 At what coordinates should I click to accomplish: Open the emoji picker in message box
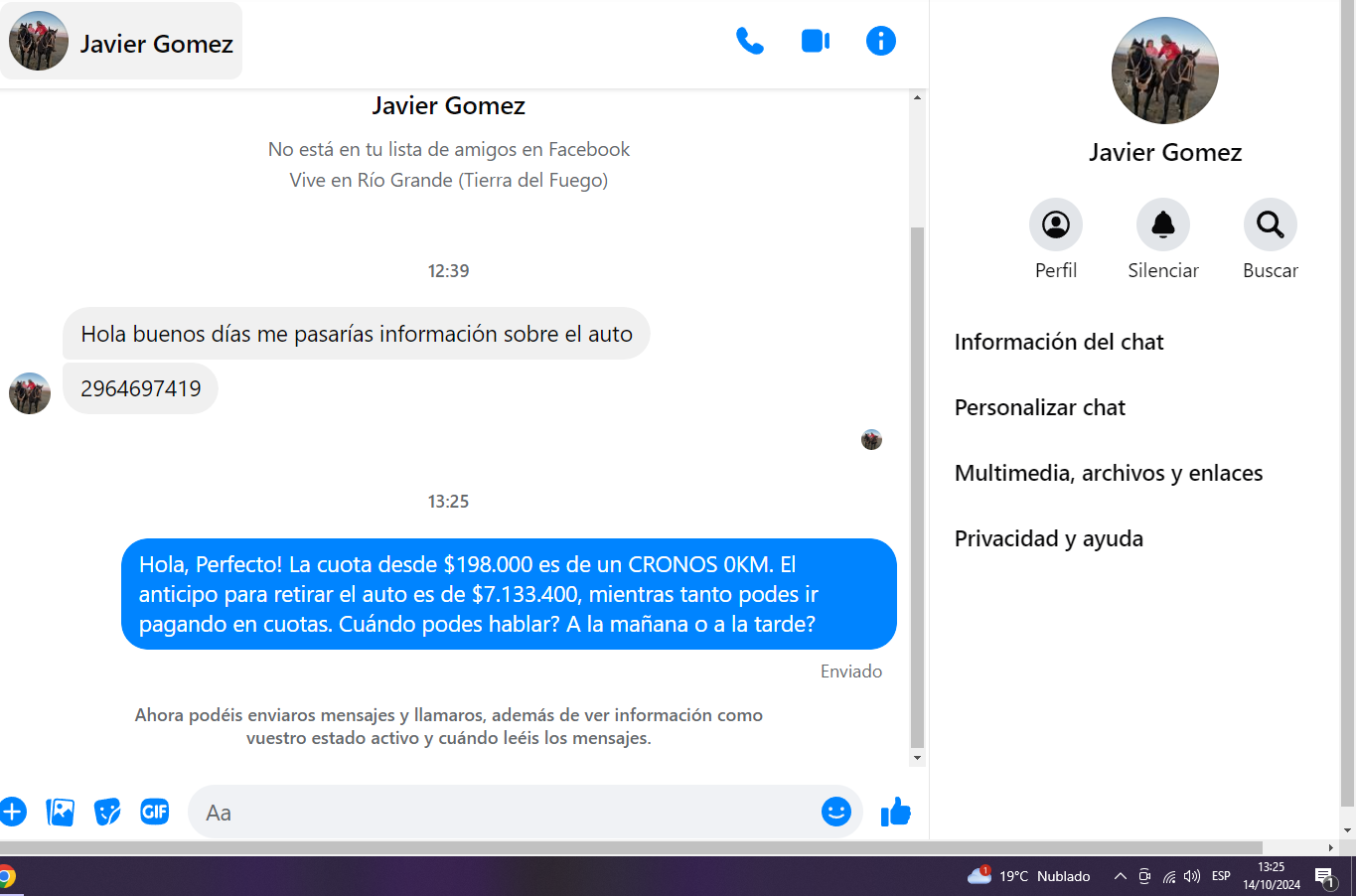[x=835, y=812]
